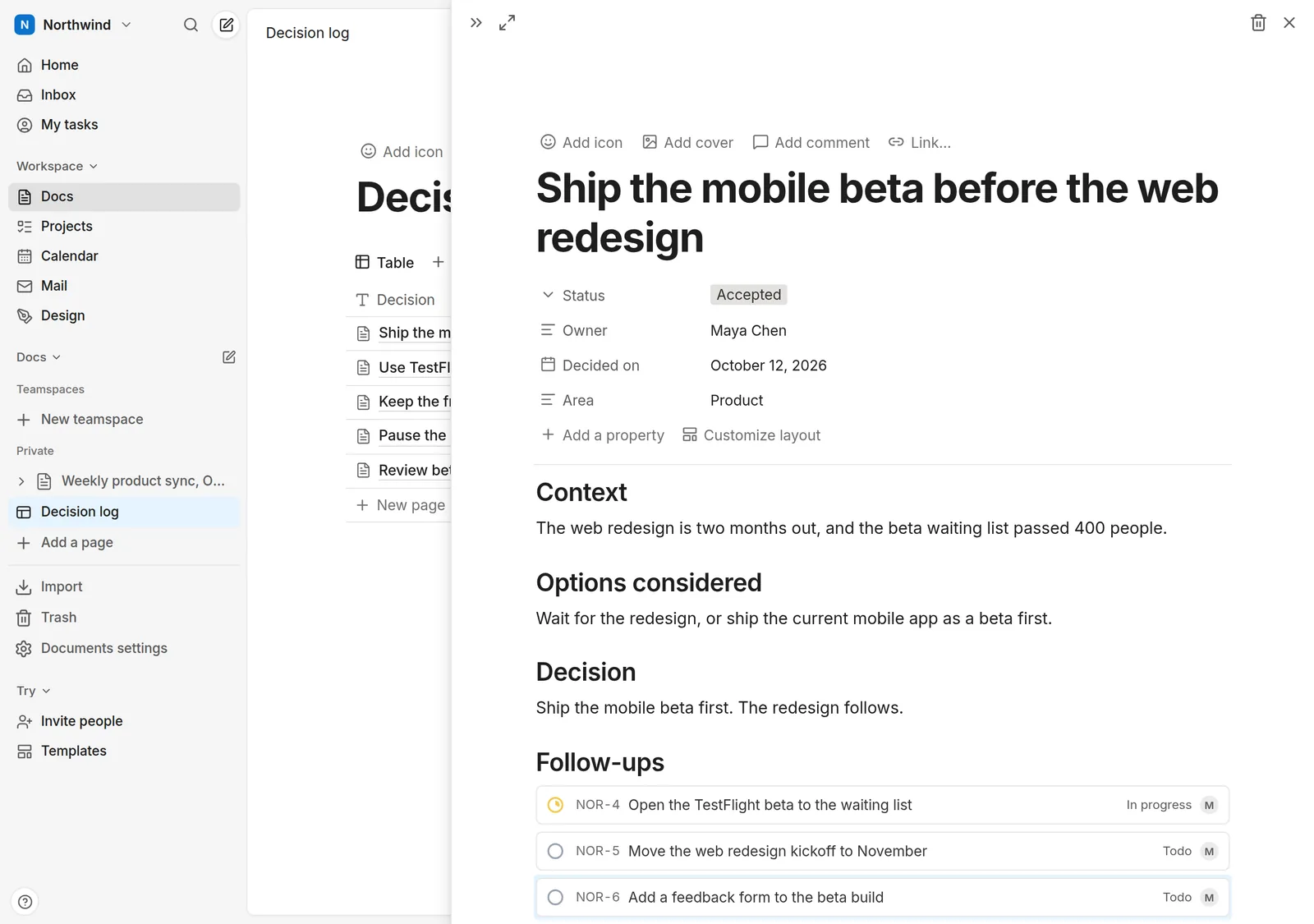This screenshot has height=924, width=1314.
Task: Open Trash in the sidebar
Action: coord(124,618)
